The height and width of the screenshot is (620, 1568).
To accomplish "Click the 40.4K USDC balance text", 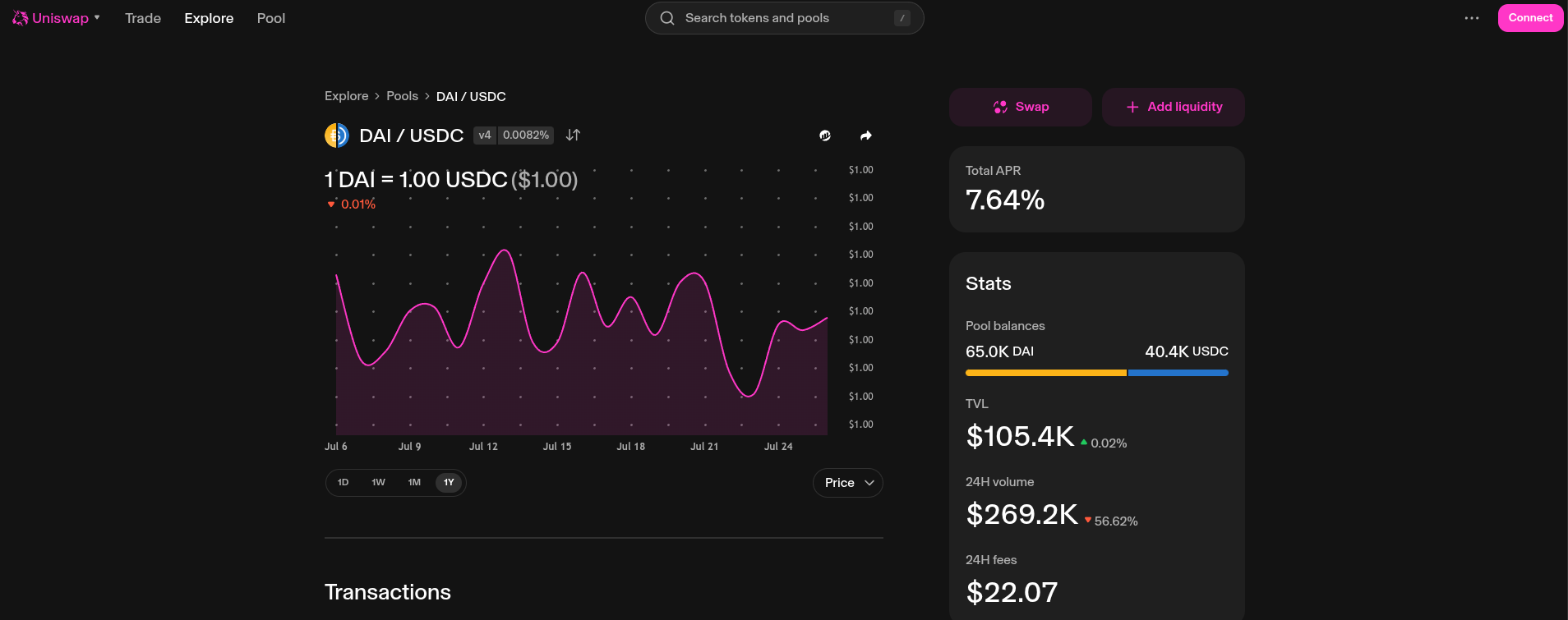I will coord(1187,351).
